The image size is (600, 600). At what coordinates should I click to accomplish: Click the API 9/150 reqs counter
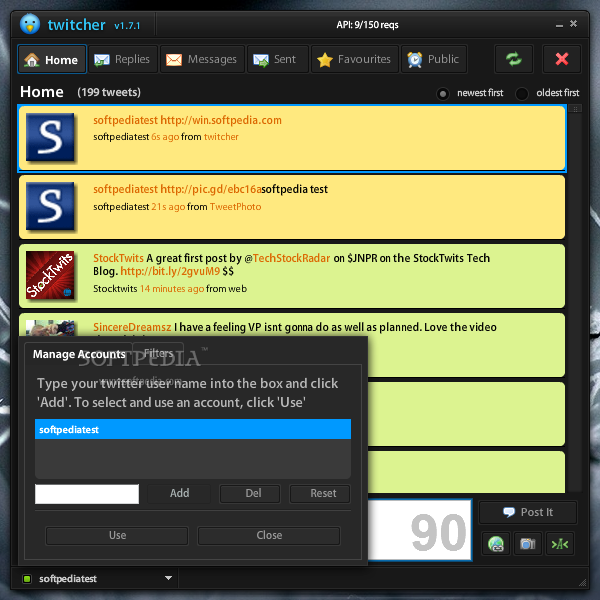pyautogui.click(x=367, y=25)
